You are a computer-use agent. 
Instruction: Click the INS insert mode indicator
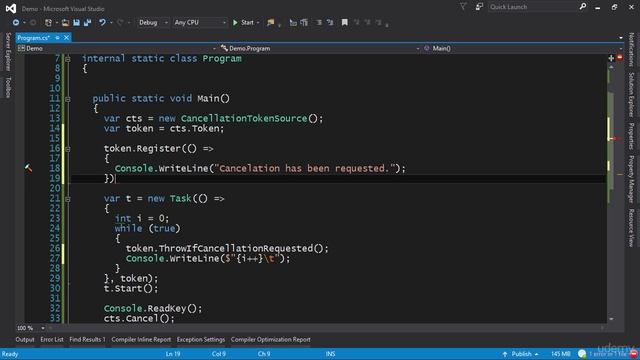(330, 354)
